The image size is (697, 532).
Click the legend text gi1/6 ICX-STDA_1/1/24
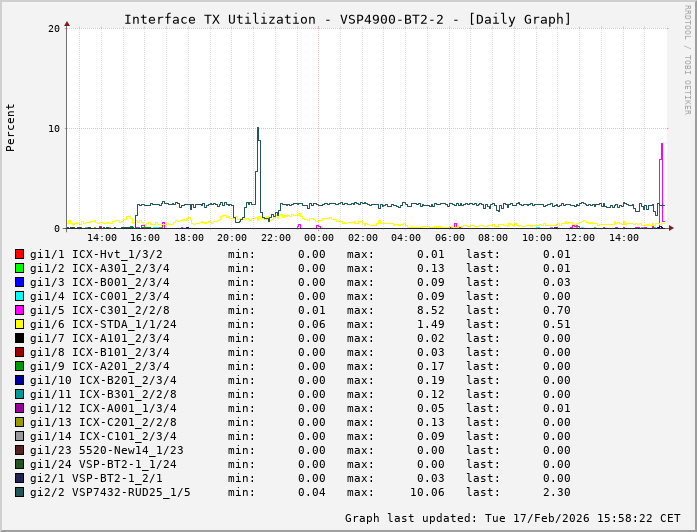[103, 324]
